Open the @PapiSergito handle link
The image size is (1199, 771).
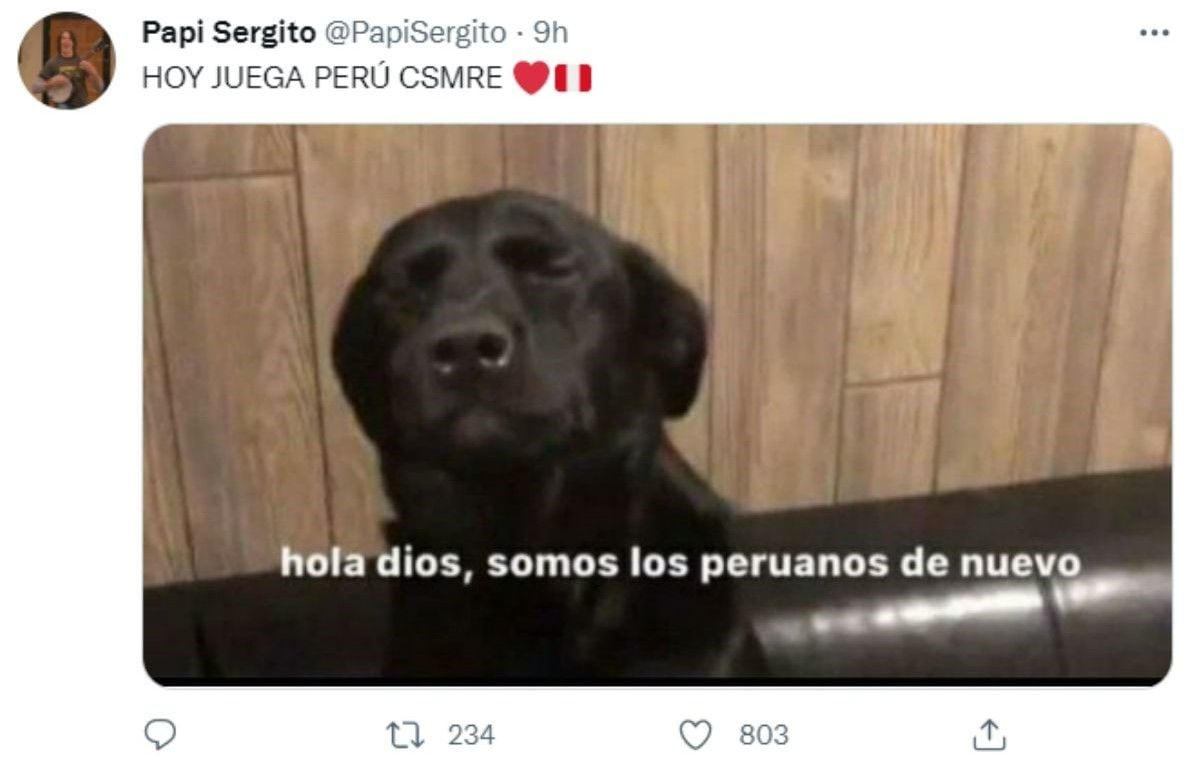pyautogui.click(x=415, y=33)
